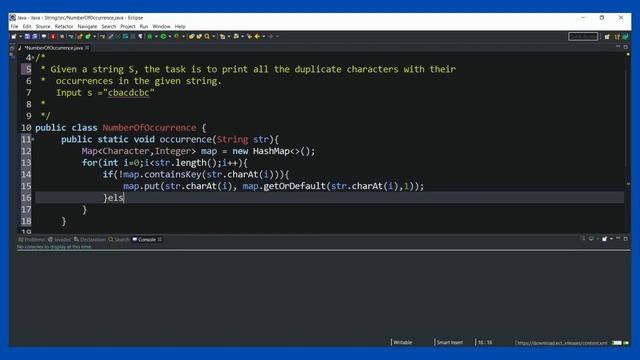Image resolution: width=640 pixels, height=360 pixels.
Task: Run the program with green Run icon
Action: (x=163, y=36)
